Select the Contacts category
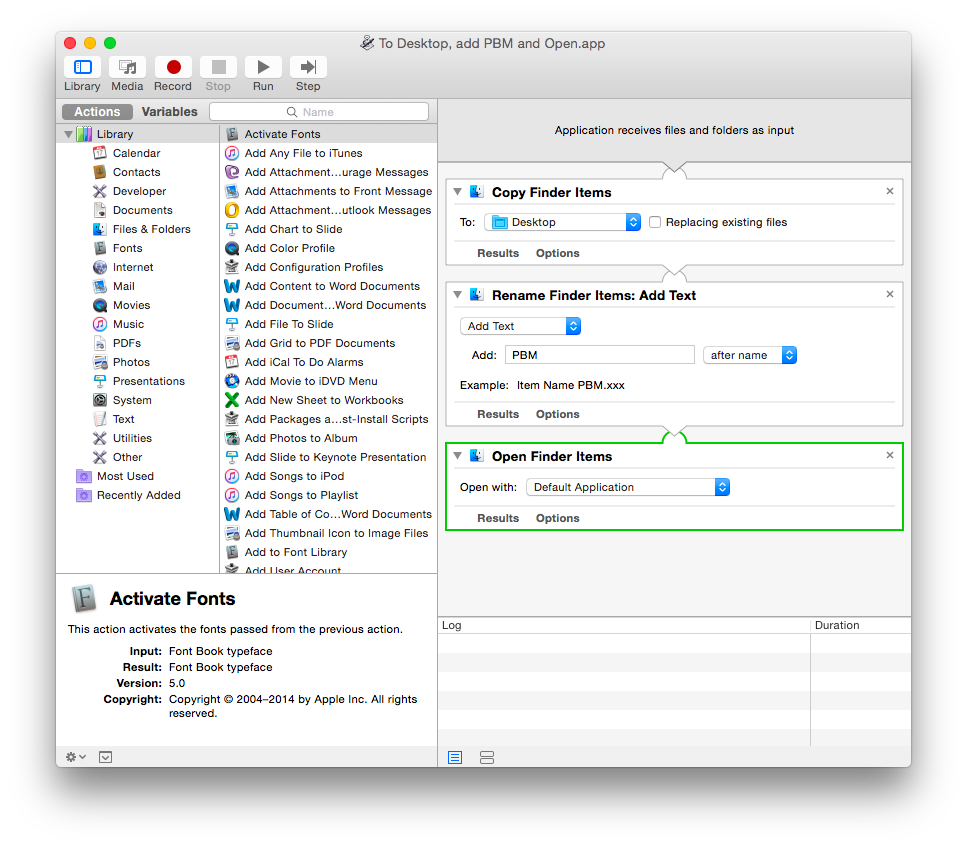 (136, 172)
